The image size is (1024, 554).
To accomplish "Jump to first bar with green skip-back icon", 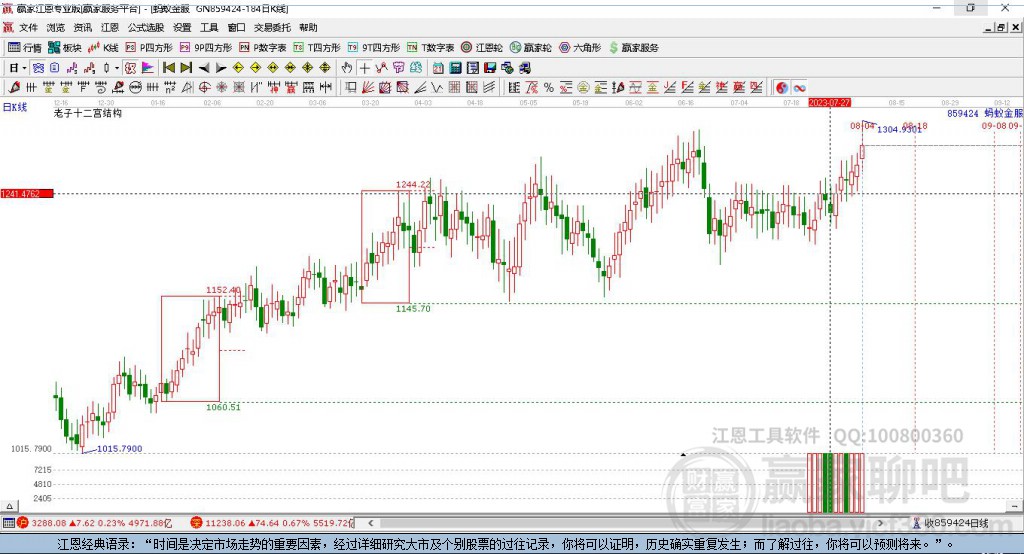I will click(168, 67).
